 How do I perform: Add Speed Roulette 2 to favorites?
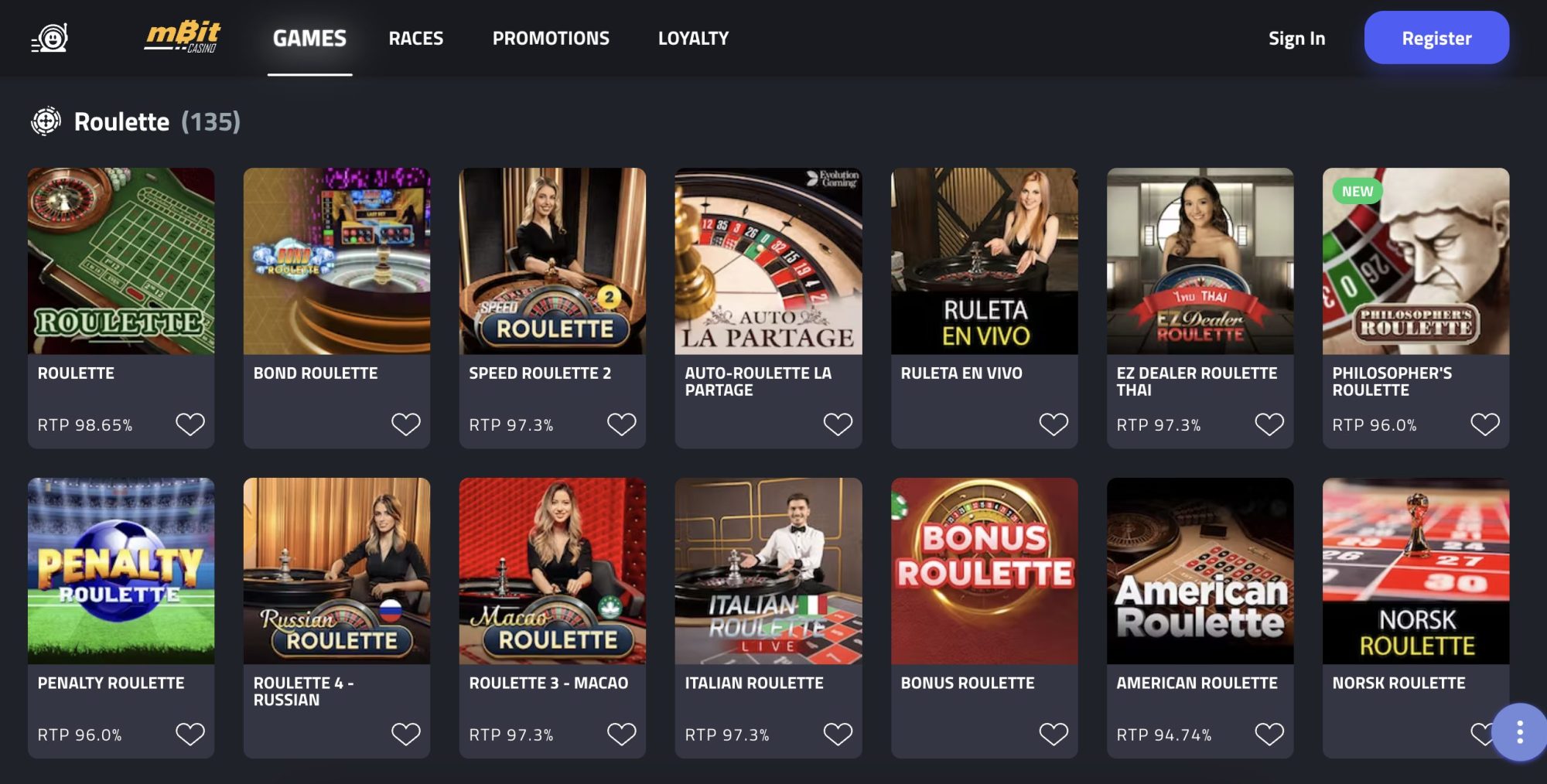(621, 424)
